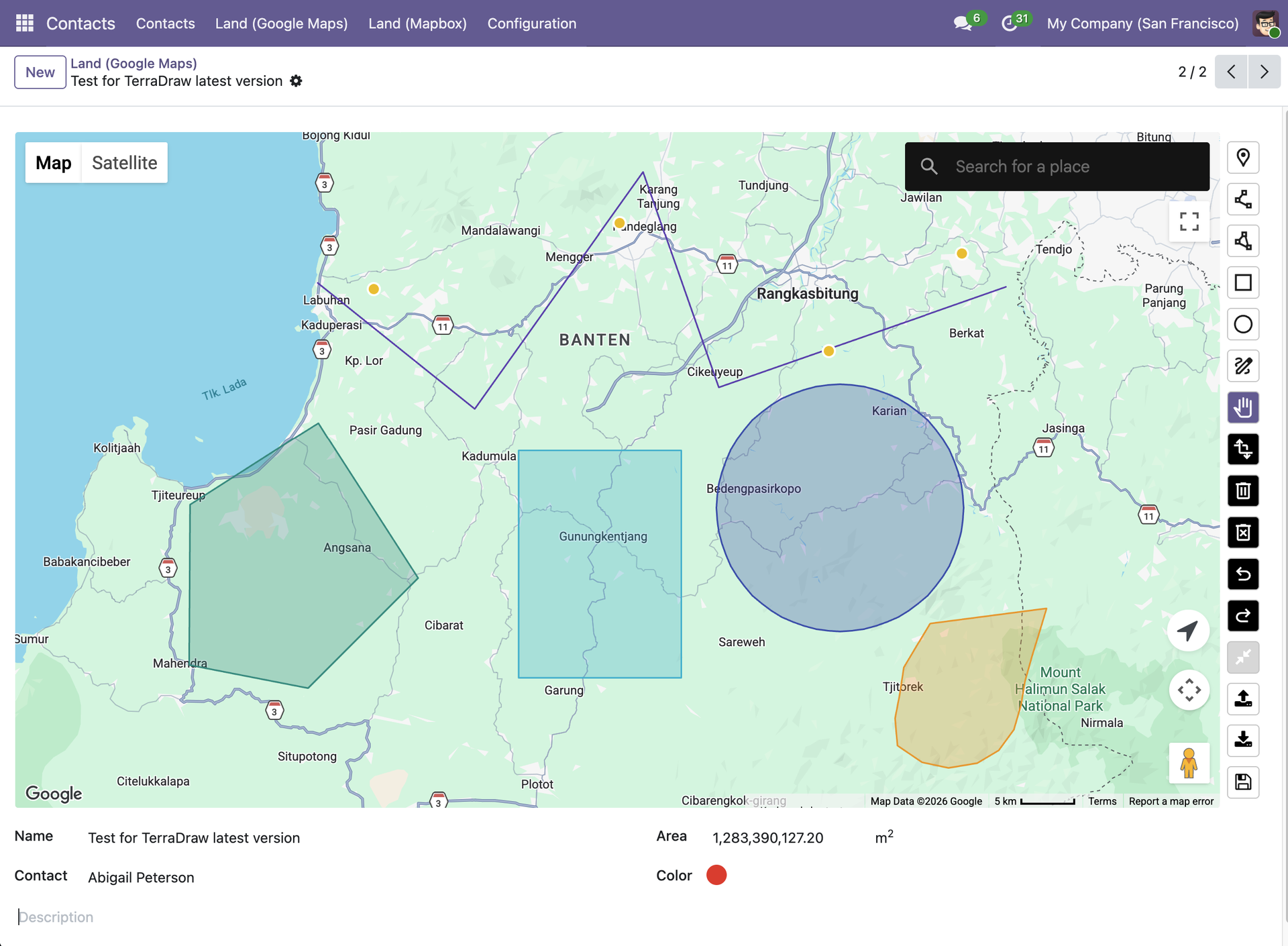This screenshot has height=946, width=1288.
Task: Click the my-location arrow button
Action: [x=1188, y=631]
